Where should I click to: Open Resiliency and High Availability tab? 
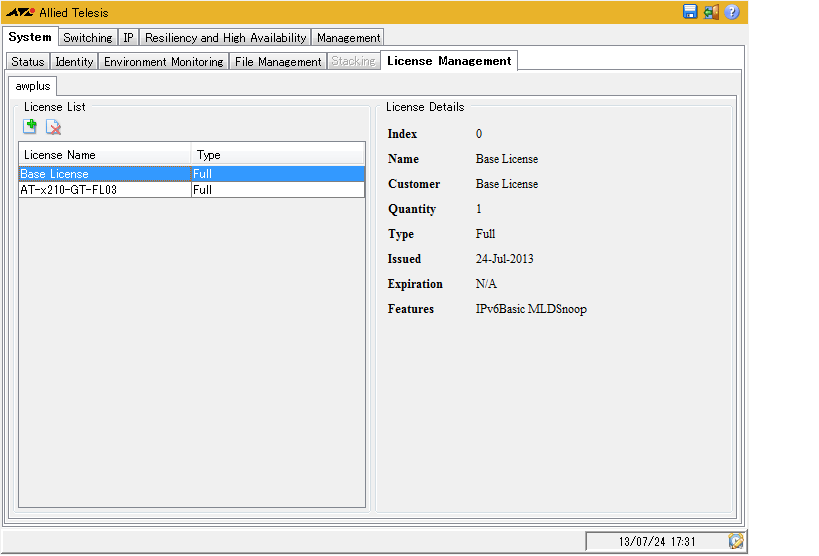click(x=225, y=38)
